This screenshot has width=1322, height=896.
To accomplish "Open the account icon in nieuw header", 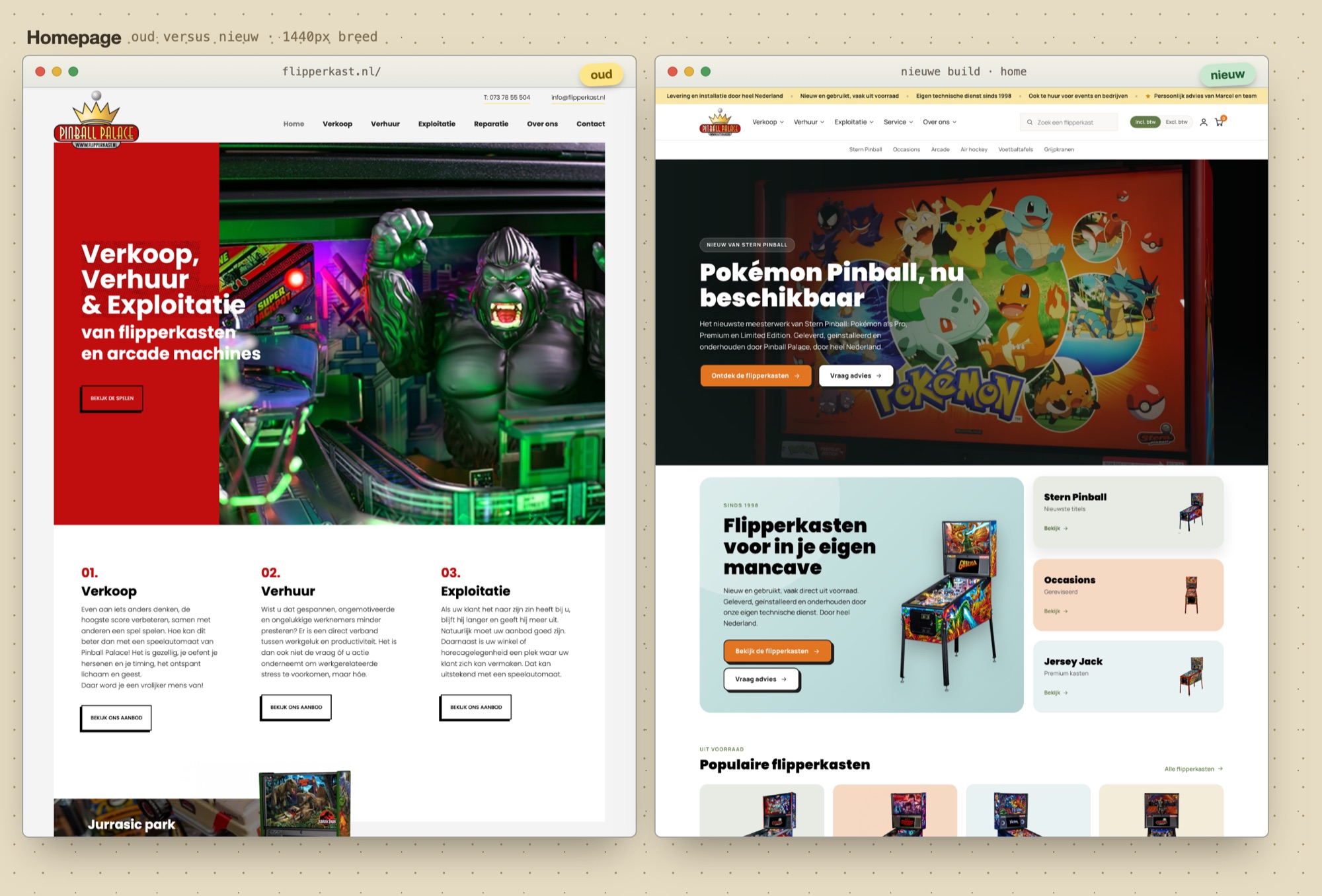I will tap(1203, 122).
